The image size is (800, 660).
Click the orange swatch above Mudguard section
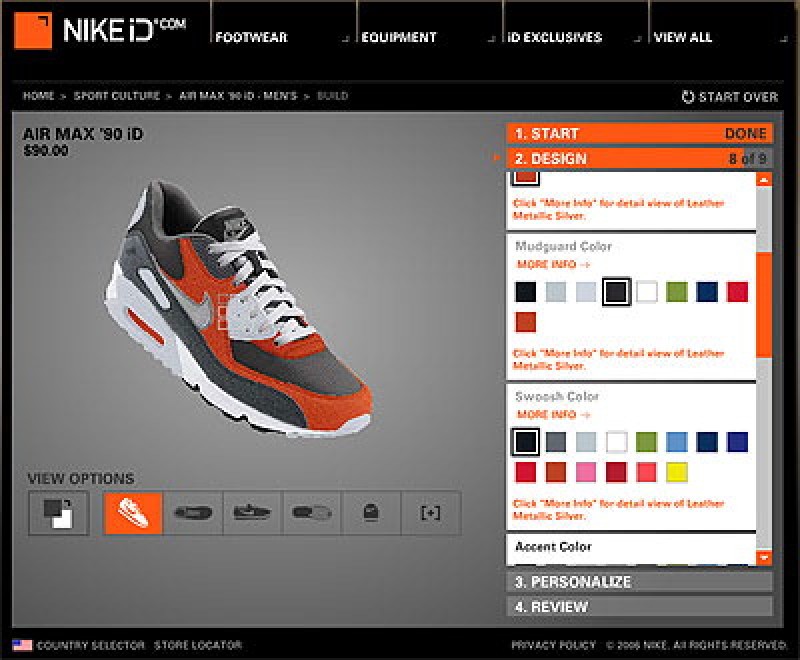[526, 177]
